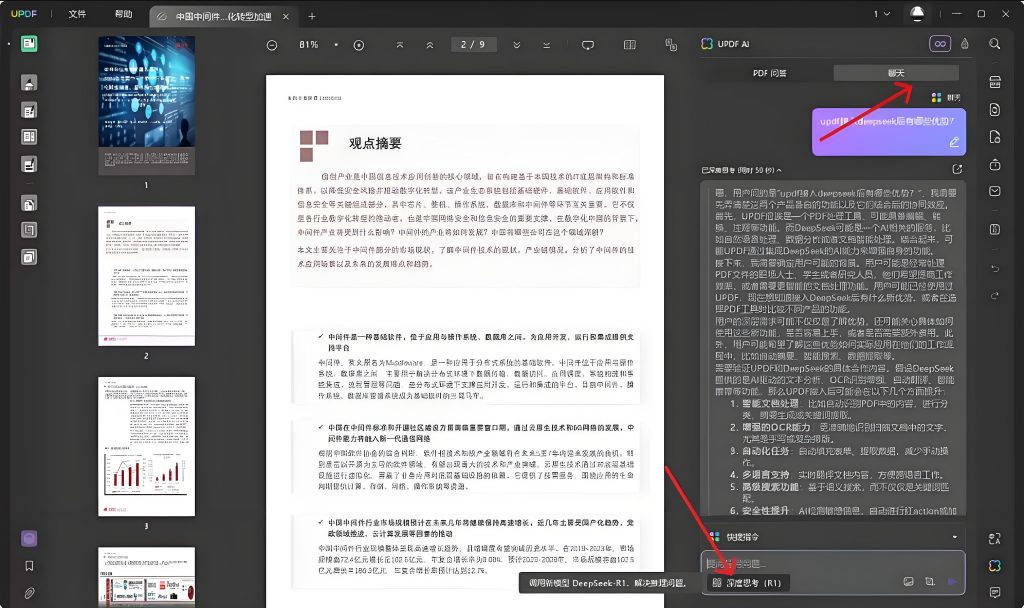Viewport: 1024px width, 608px height.
Task: Click the AI chat input field
Action: click(833, 563)
